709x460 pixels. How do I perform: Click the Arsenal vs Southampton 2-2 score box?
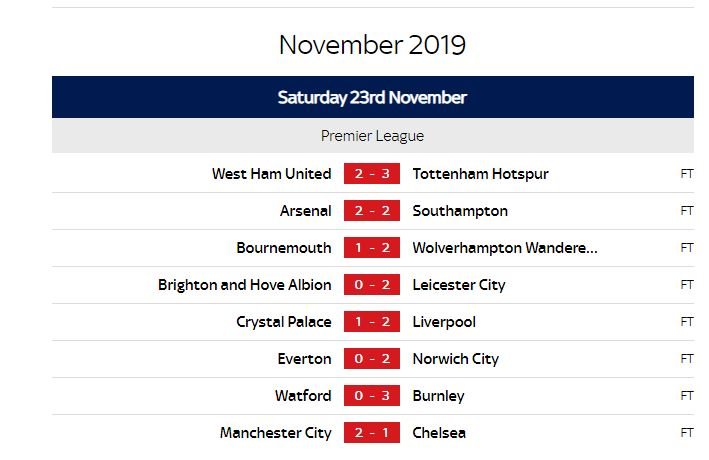(x=372, y=211)
